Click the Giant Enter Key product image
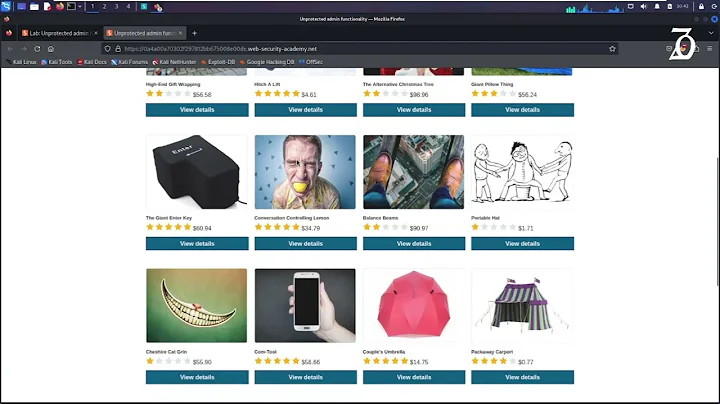This screenshot has height=404, width=720. click(x=197, y=172)
